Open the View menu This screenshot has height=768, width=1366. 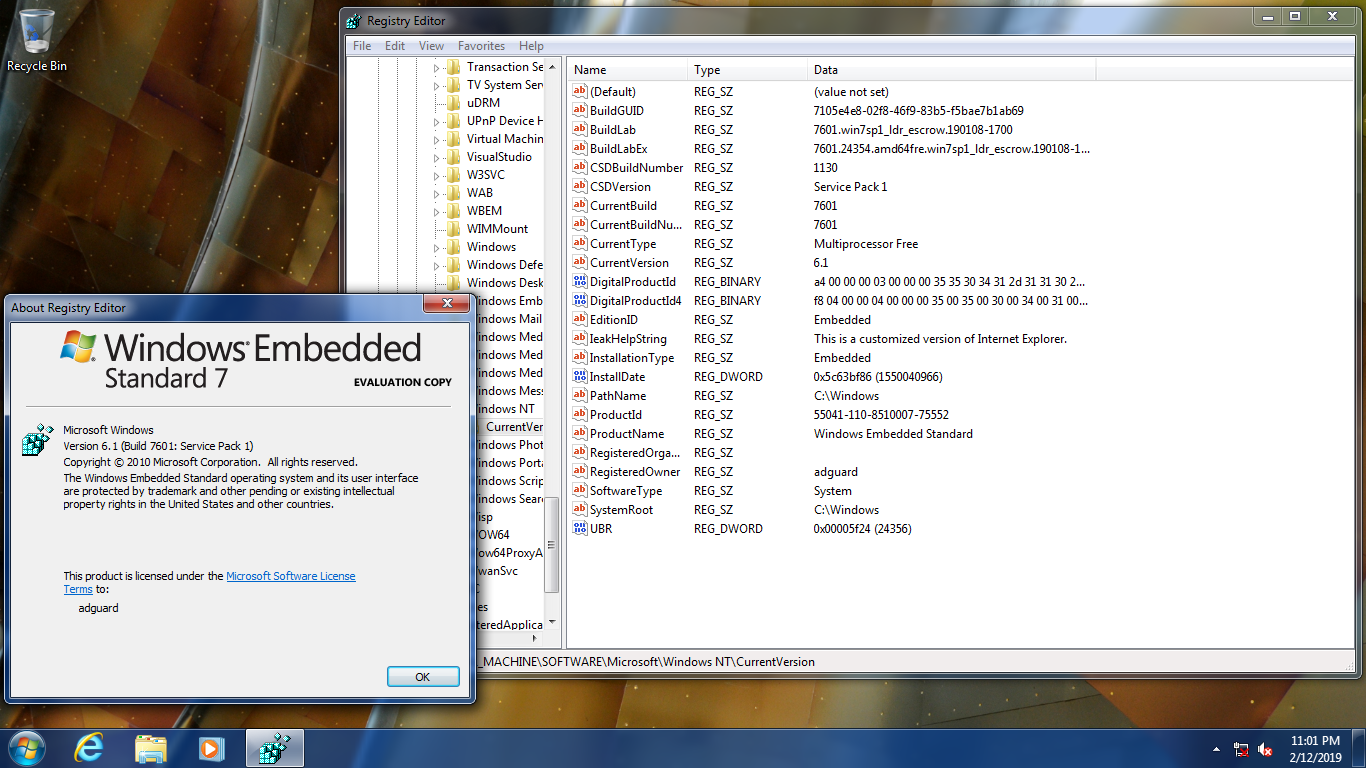click(431, 46)
